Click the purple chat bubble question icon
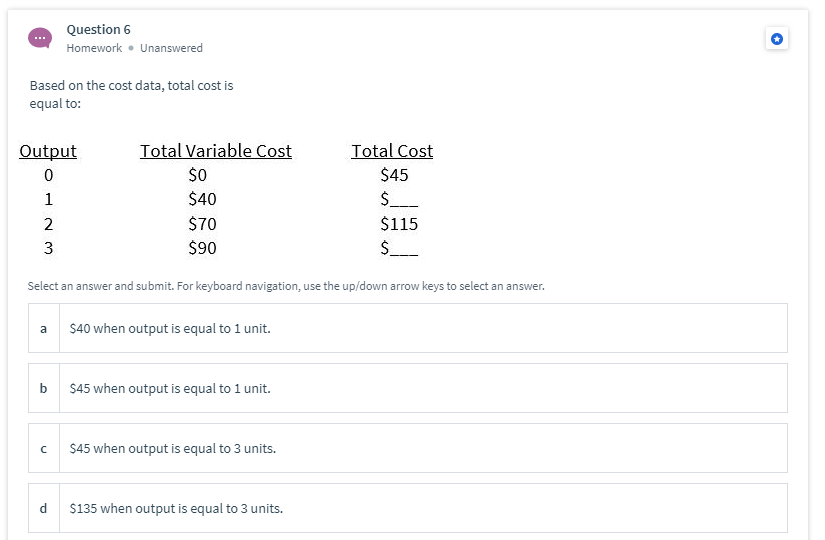Image resolution: width=825 pixels, height=540 pixels. pos(40,38)
